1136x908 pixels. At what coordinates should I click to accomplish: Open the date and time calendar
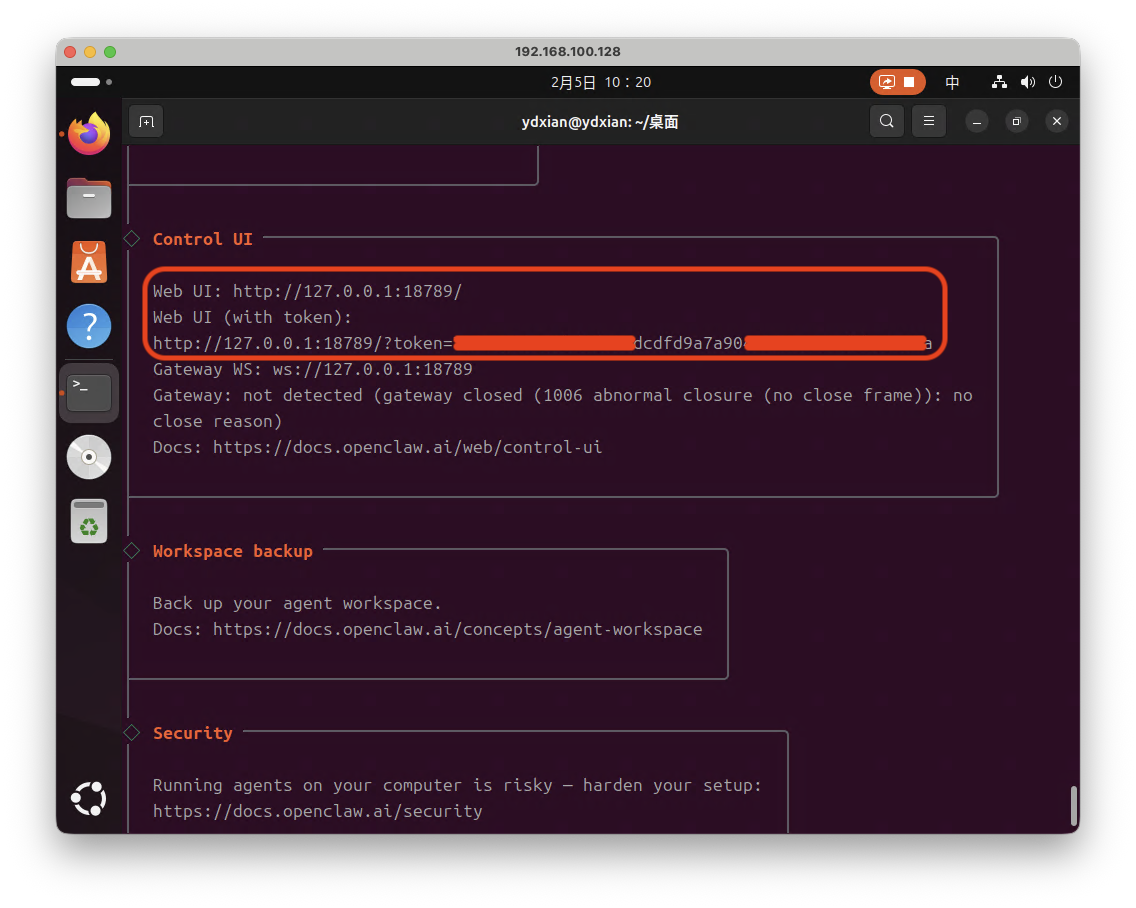pyautogui.click(x=600, y=82)
